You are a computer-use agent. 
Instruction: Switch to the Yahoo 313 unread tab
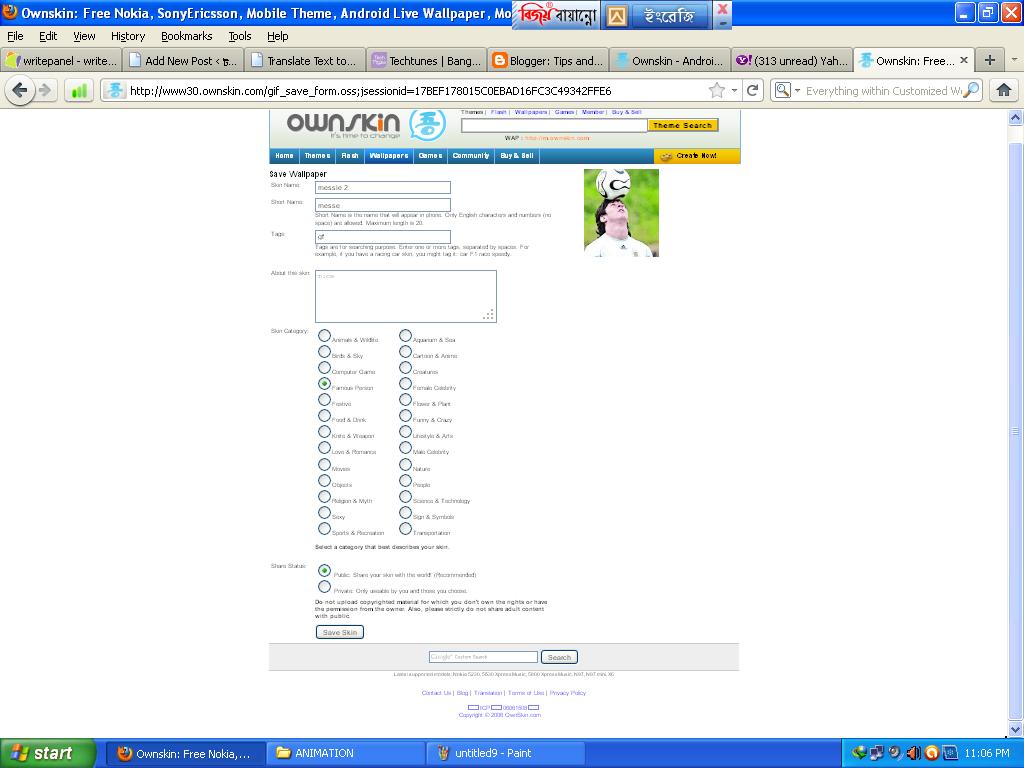click(792, 61)
